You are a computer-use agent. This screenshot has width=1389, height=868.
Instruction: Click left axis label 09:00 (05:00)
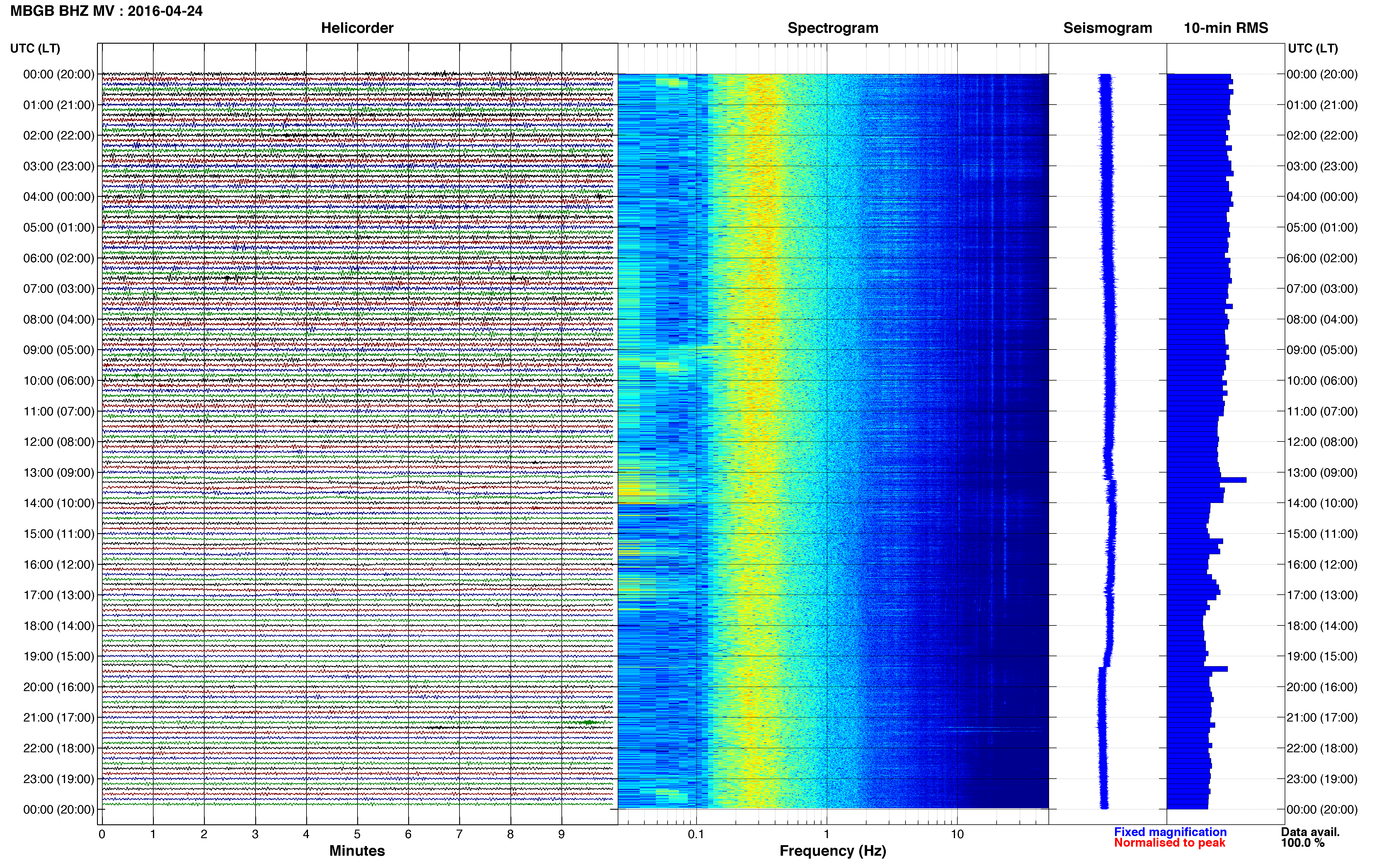(x=59, y=350)
